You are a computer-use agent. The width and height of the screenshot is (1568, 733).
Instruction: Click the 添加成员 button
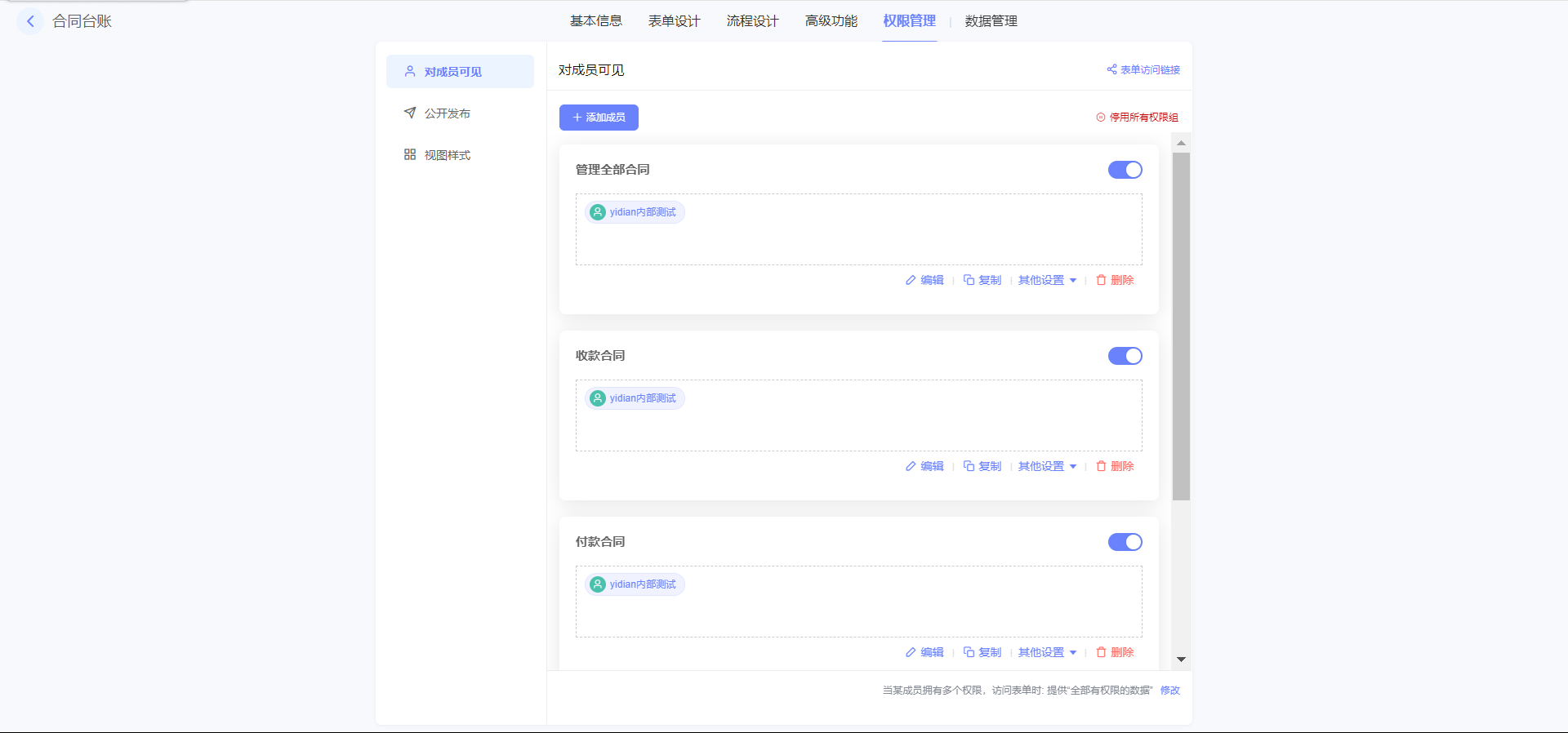[x=599, y=118]
